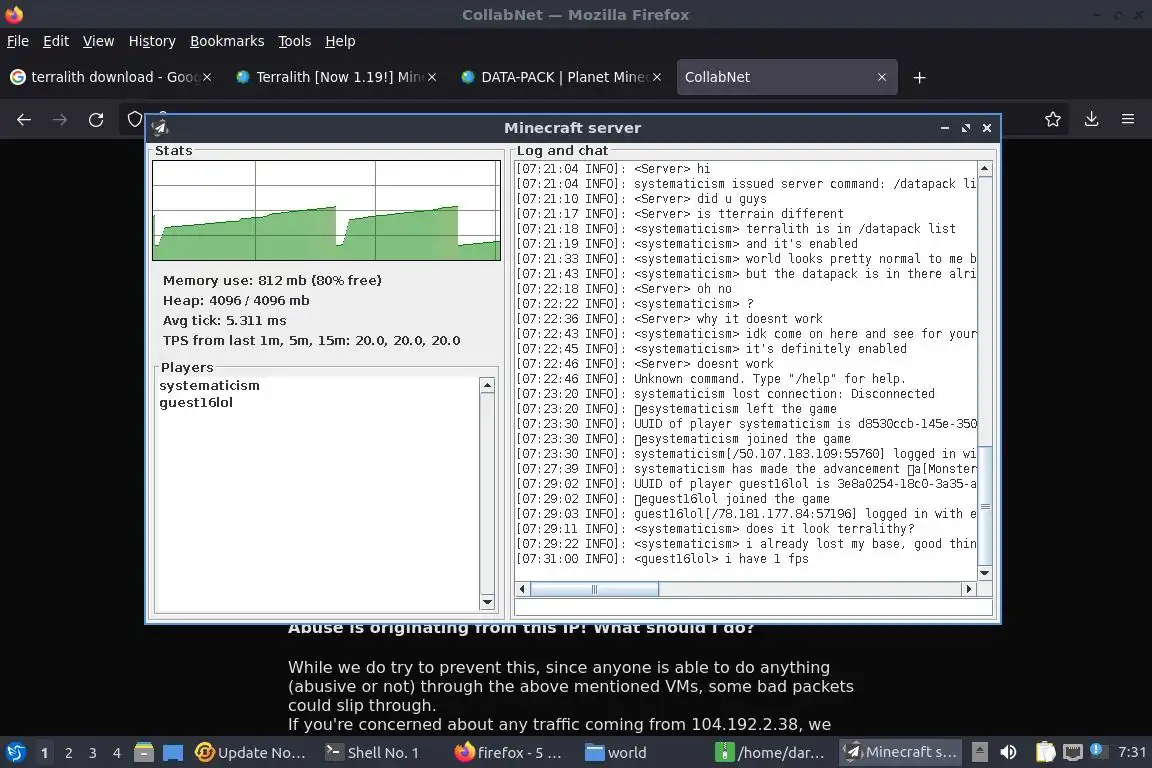Open the History menu
Screen dimensions: 1152x768
tap(152, 41)
